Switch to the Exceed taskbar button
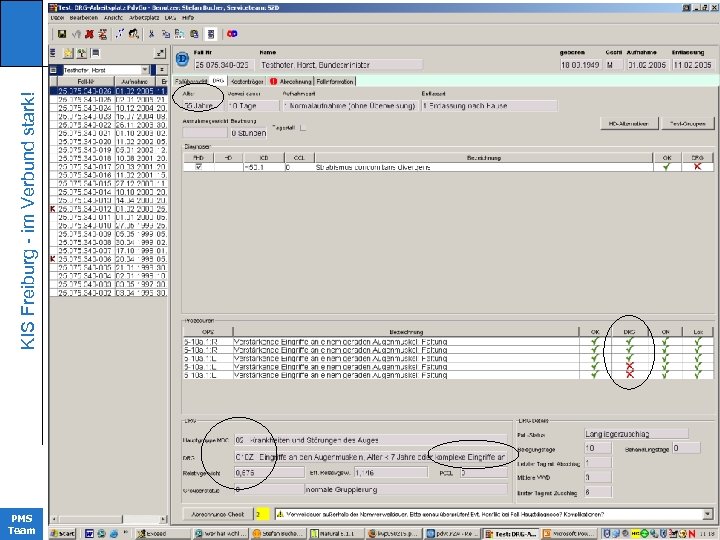 pyautogui.click(x=163, y=534)
